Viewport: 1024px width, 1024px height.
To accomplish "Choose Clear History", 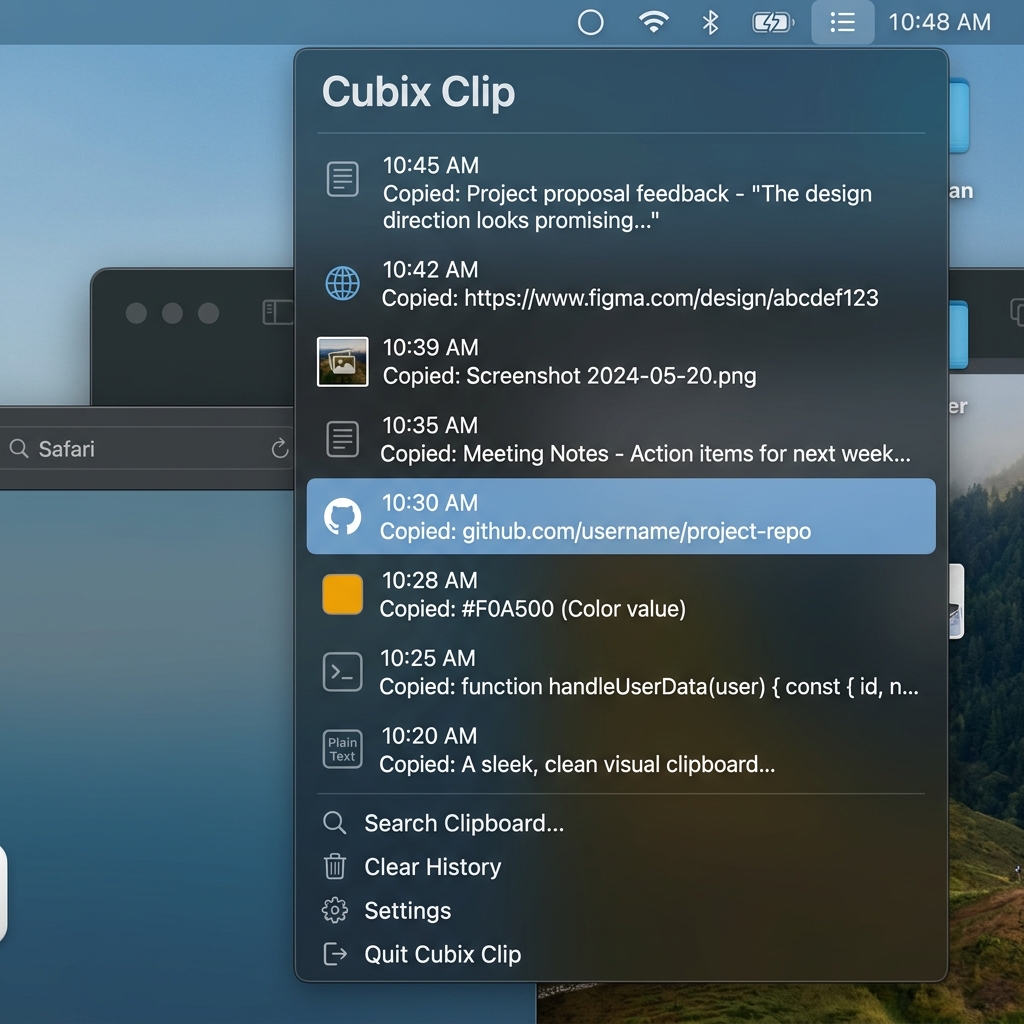I will click(x=621, y=867).
